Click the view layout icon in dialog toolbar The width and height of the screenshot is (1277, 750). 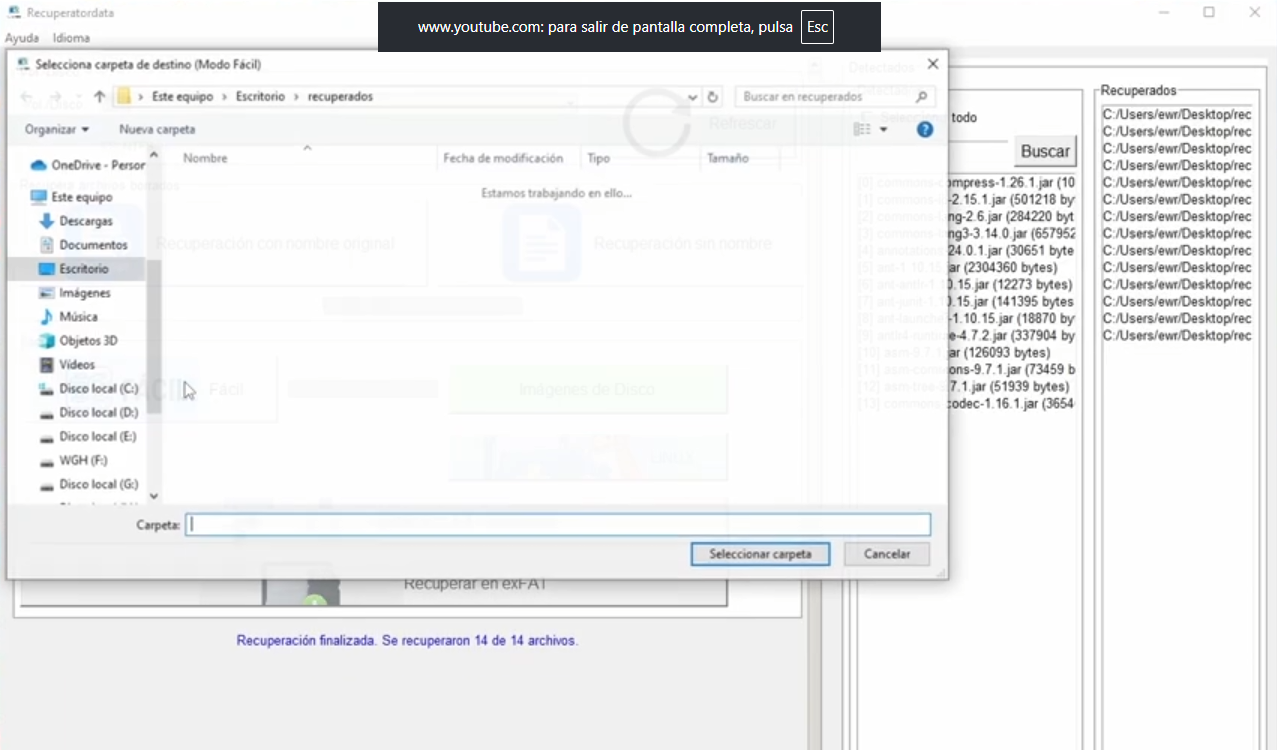[862, 130]
